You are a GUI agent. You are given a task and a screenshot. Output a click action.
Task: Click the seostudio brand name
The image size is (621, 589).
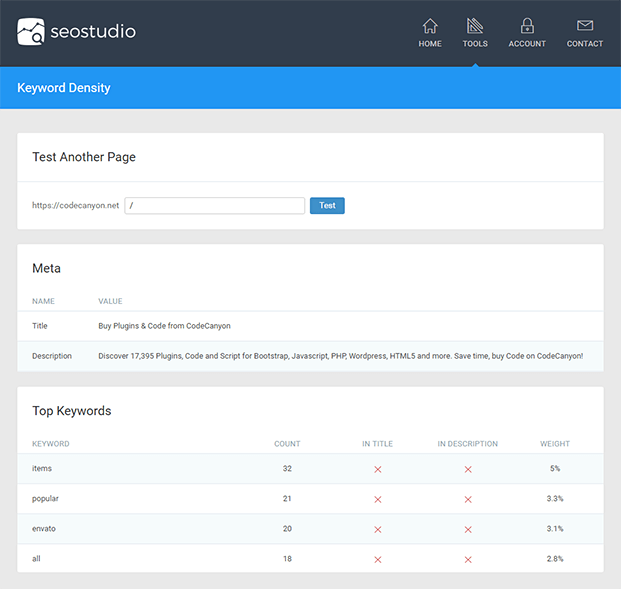[93, 32]
